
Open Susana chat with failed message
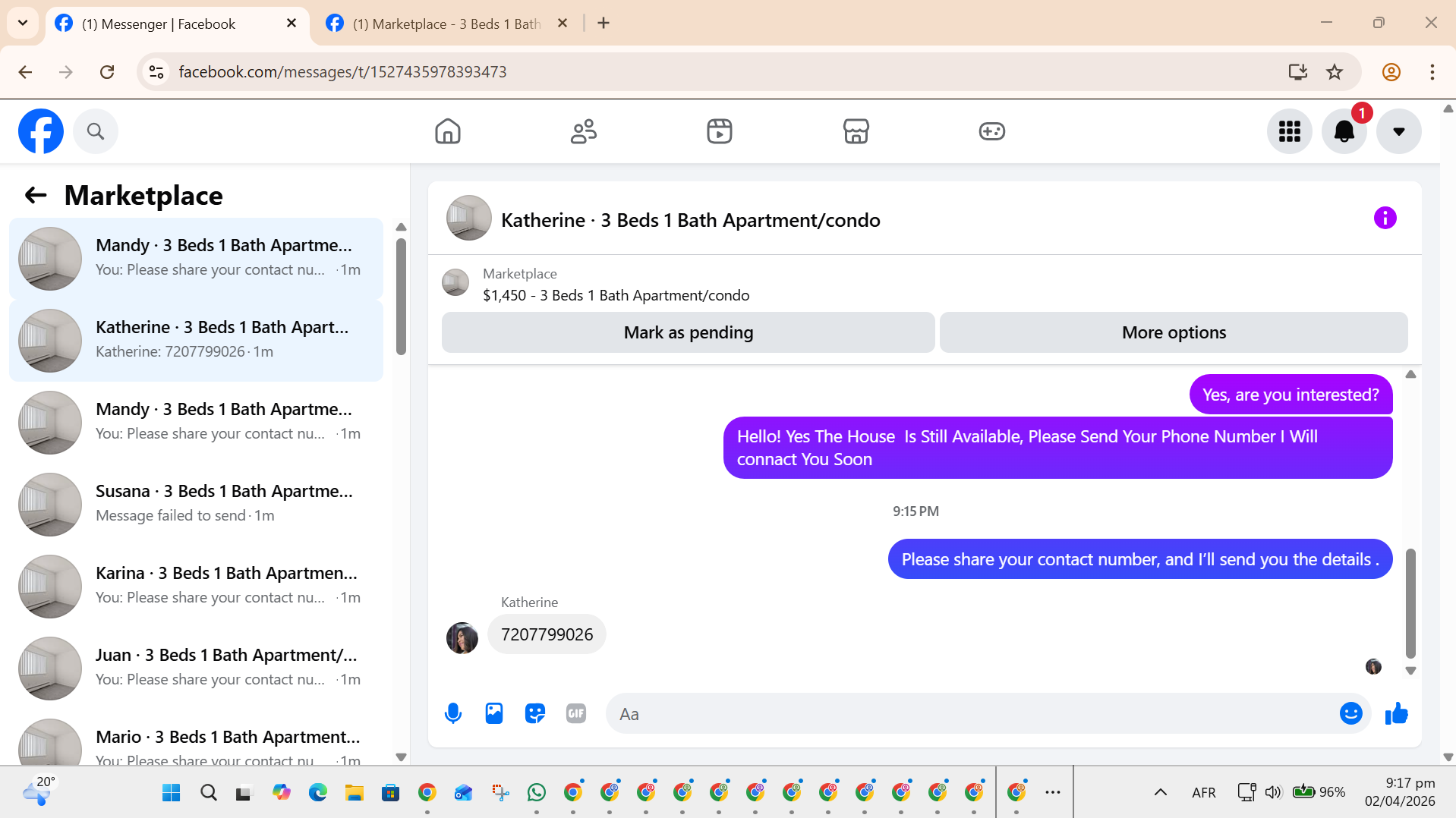(196, 504)
